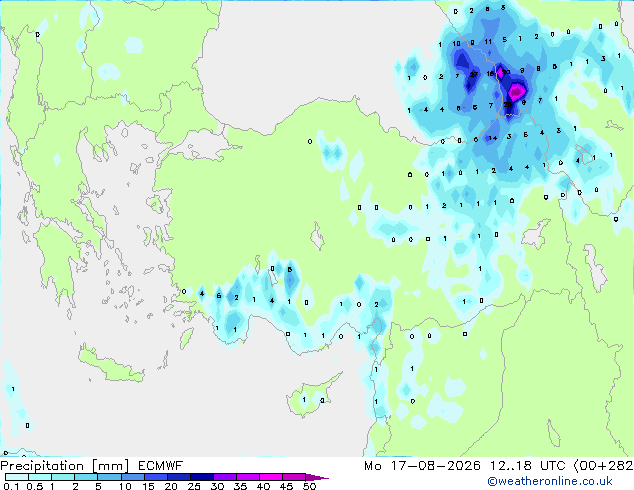
Task: Select the 2–5 mm legend color box
Action: 86,477
